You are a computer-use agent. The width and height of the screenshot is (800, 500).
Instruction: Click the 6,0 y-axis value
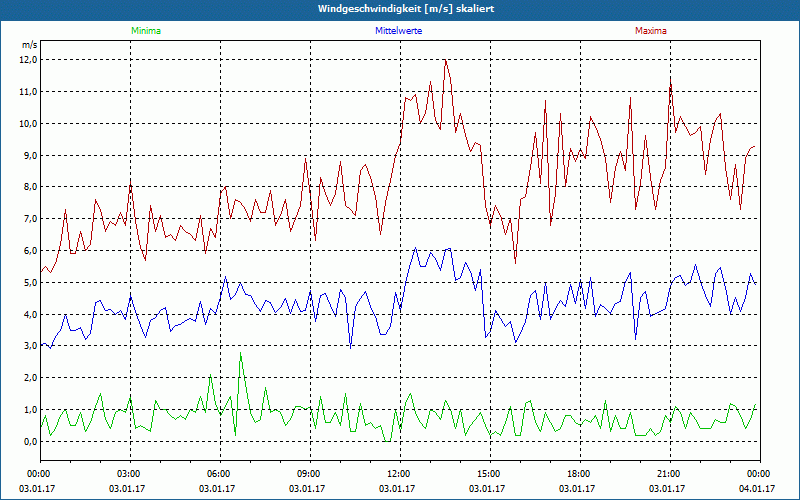30,251
